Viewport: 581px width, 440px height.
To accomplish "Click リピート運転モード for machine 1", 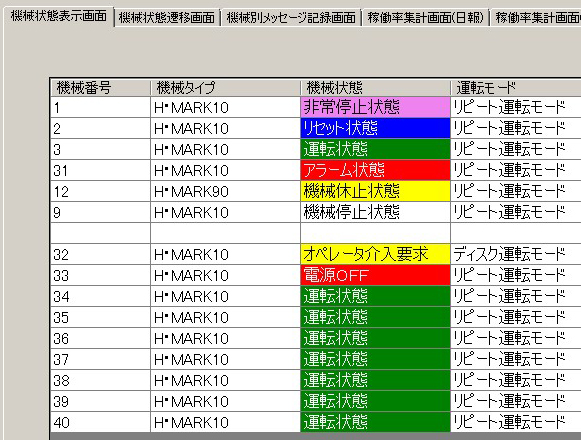I will tap(516, 107).
